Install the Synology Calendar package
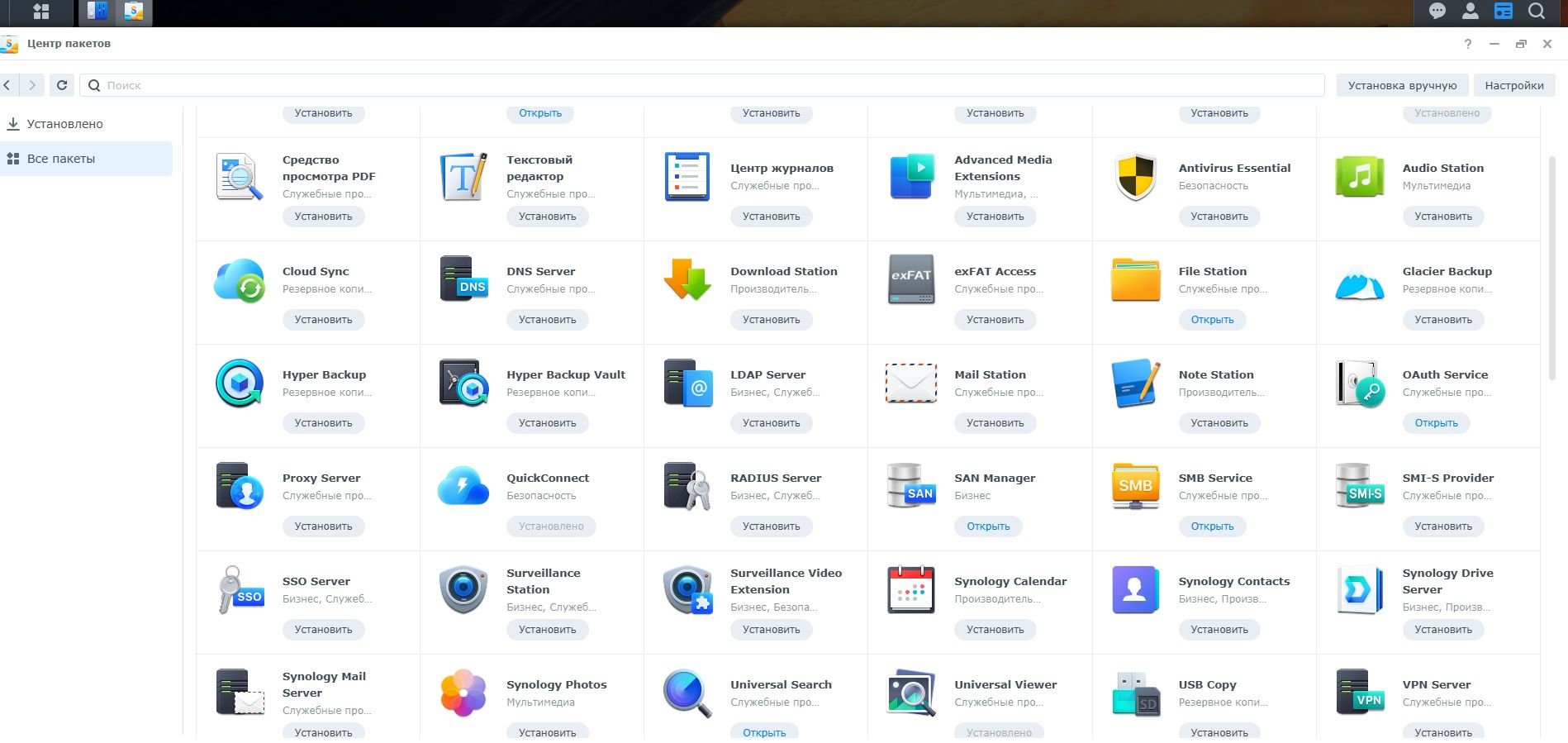The width and height of the screenshot is (1568, 743). click(995, 630)
